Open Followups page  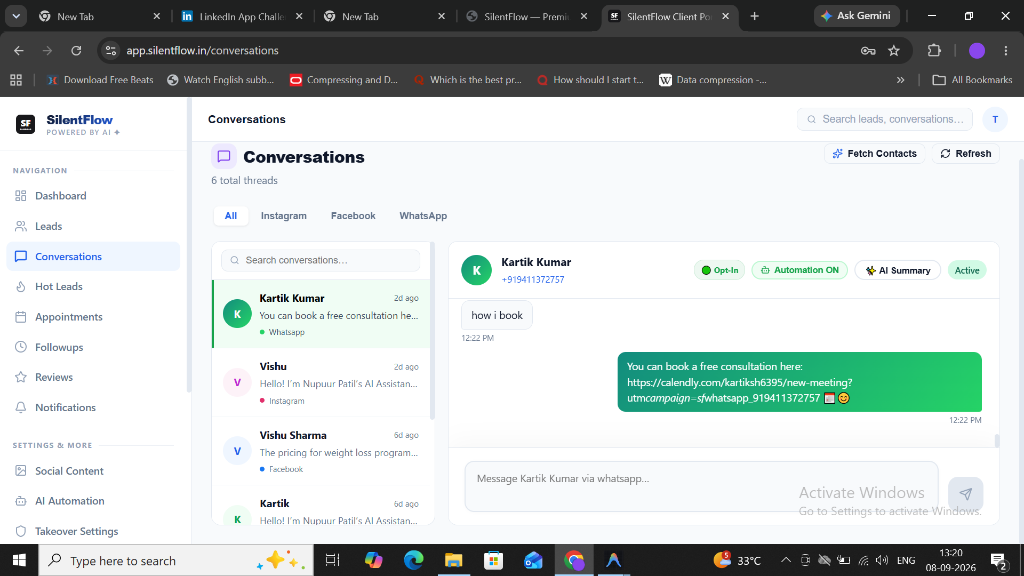93,347
